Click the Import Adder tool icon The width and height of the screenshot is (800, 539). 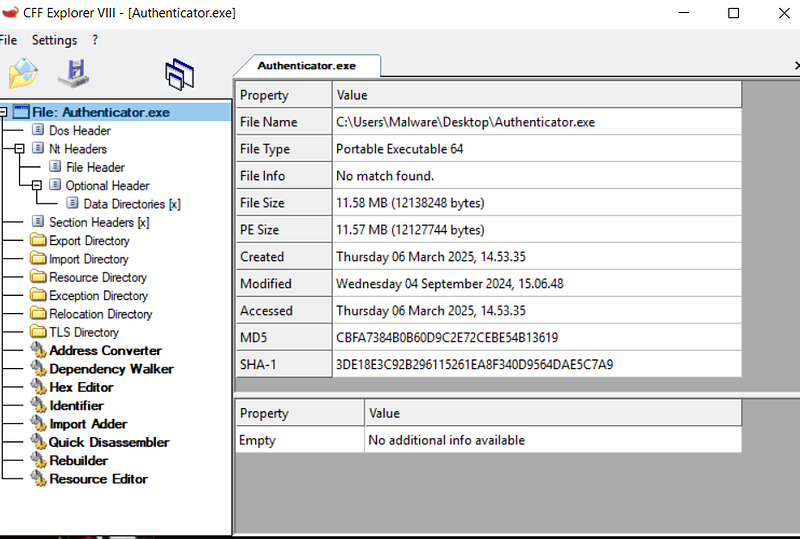[x=38, y=424]
